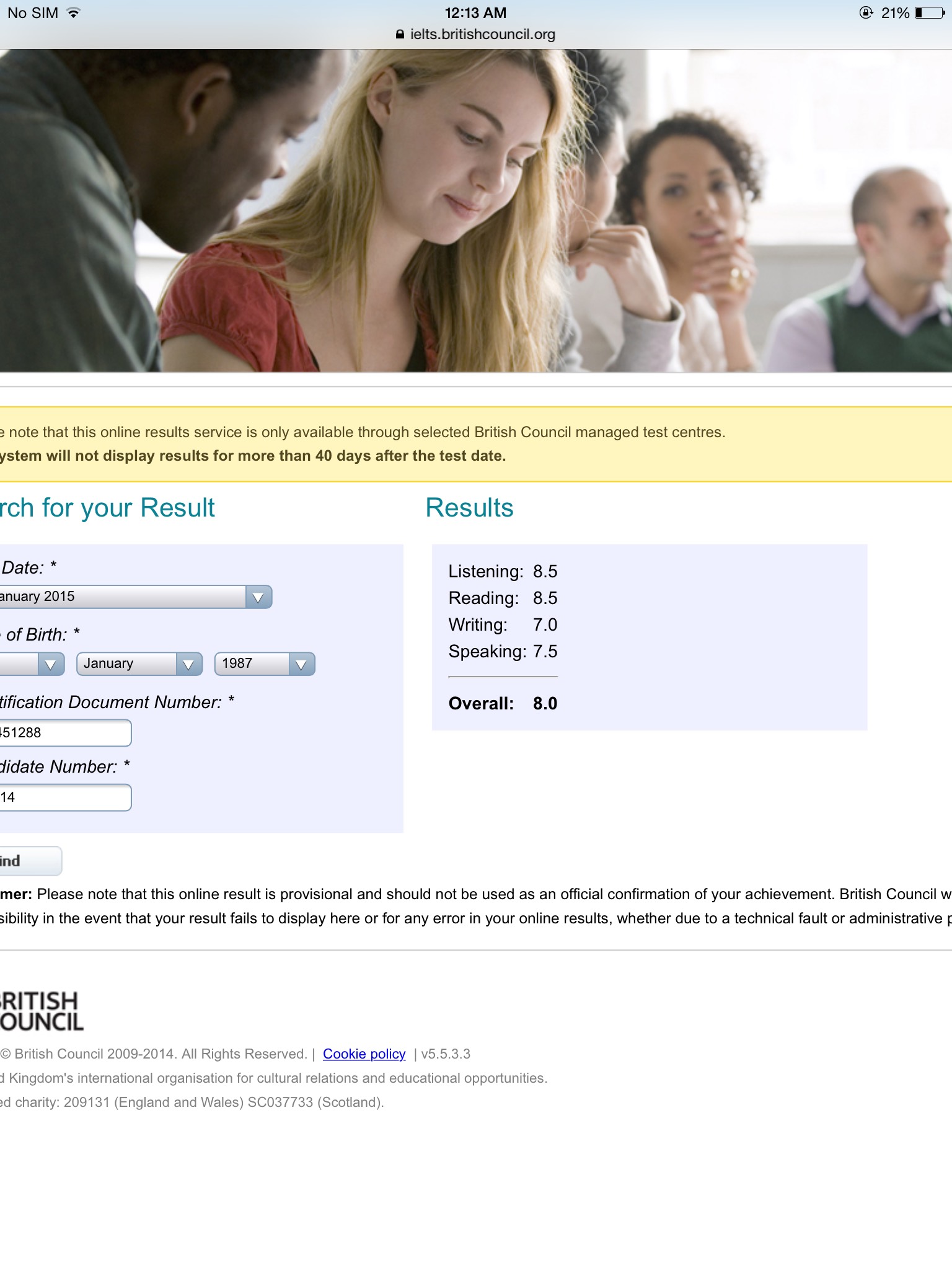952x1270 pixels.
Task: Tap the 21% battery percentage
Action: (895, 12)
